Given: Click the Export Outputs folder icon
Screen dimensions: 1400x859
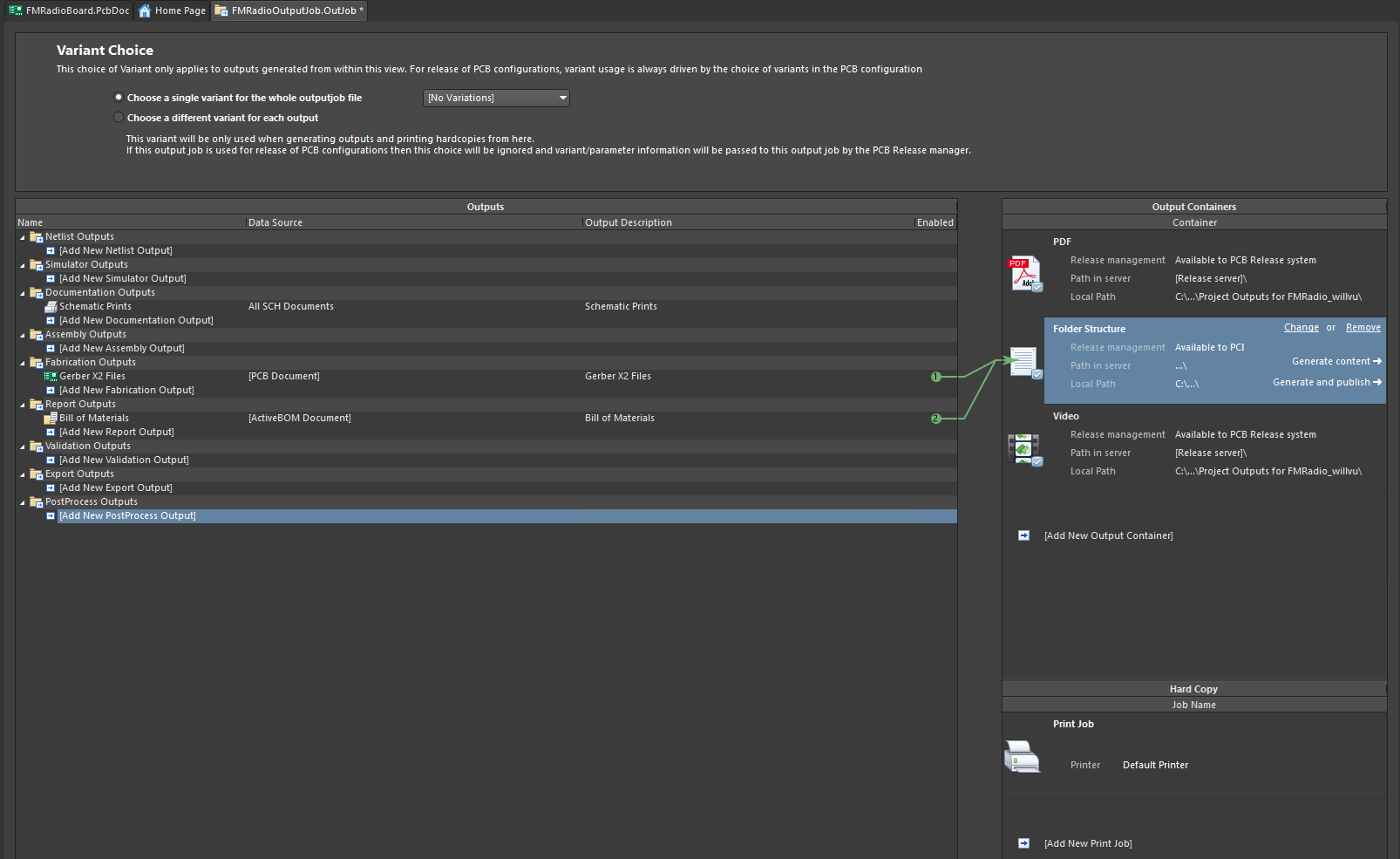Looking at the screenshot, I should pyautogui.click(x=37, y=474).
